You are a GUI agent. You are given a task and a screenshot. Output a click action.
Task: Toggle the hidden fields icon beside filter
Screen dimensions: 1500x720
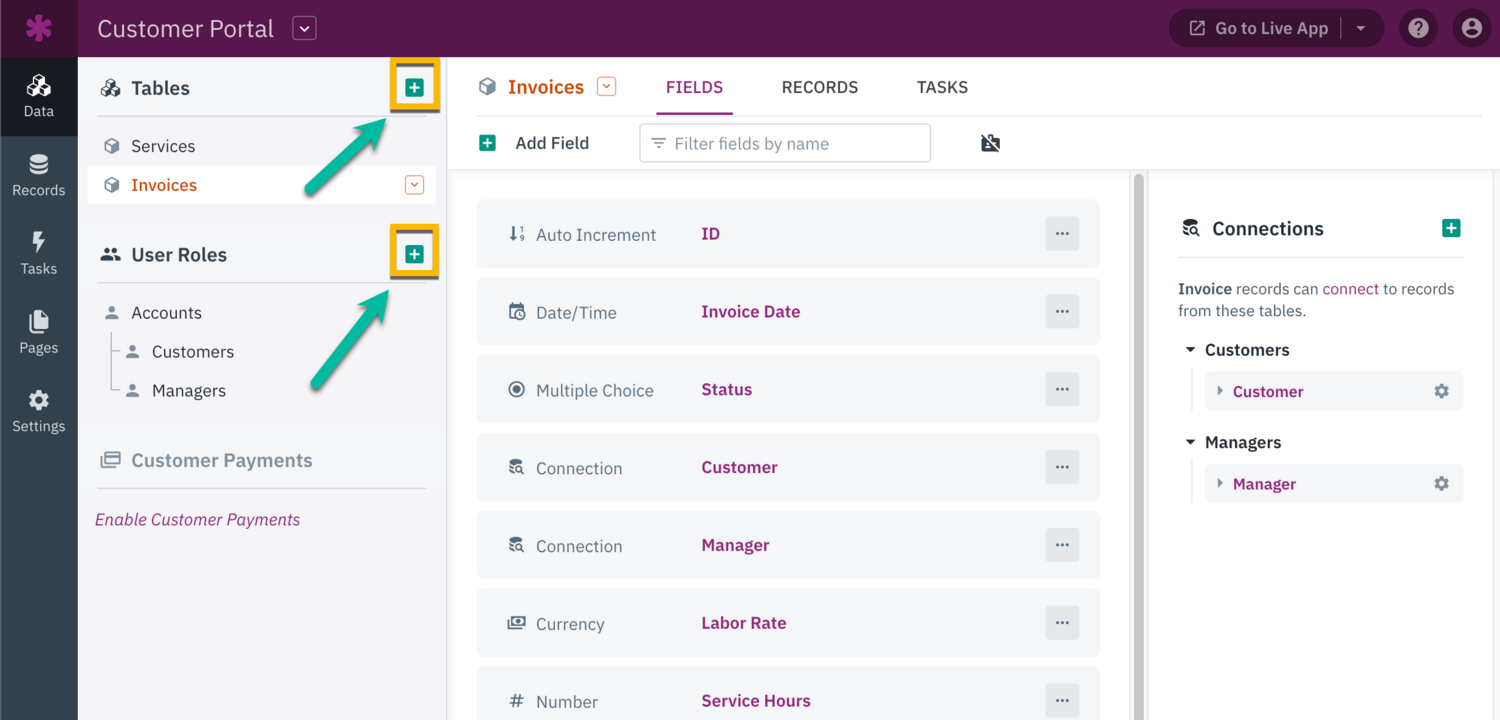pyautogui.click(x=990, y=143)
